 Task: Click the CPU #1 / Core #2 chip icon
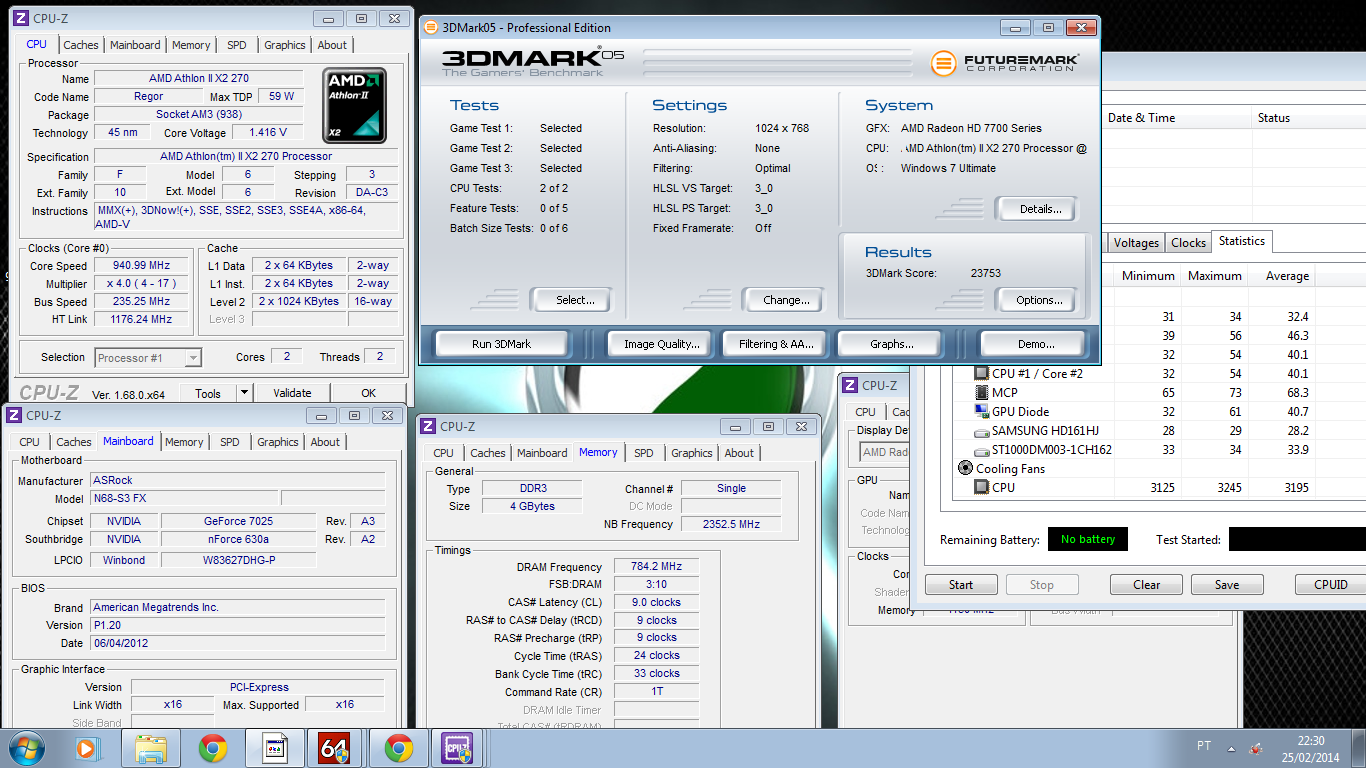pos(982,373)
